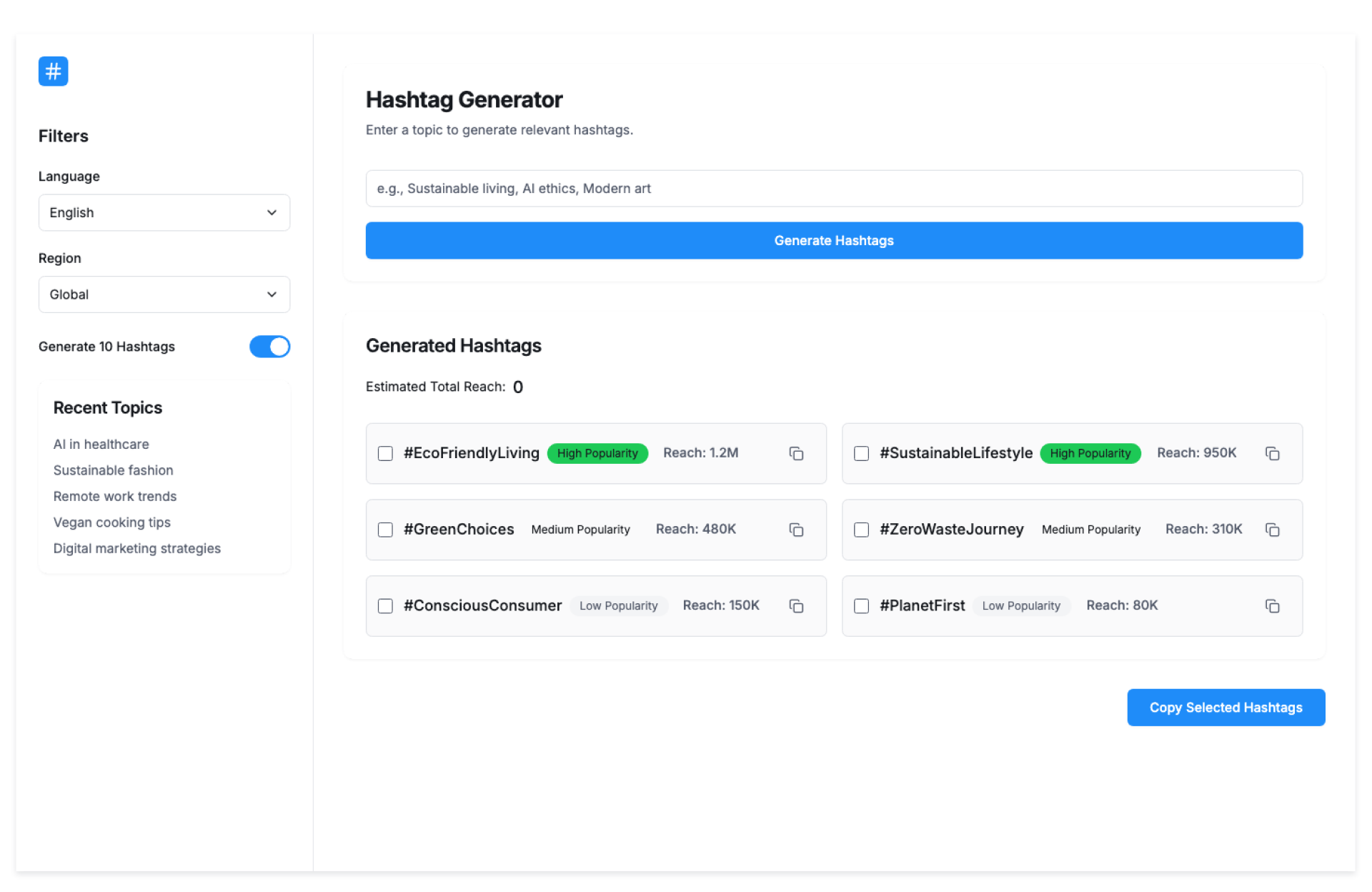Focus the topic input field
1372x892 pixels.
[x=833, y=189]
